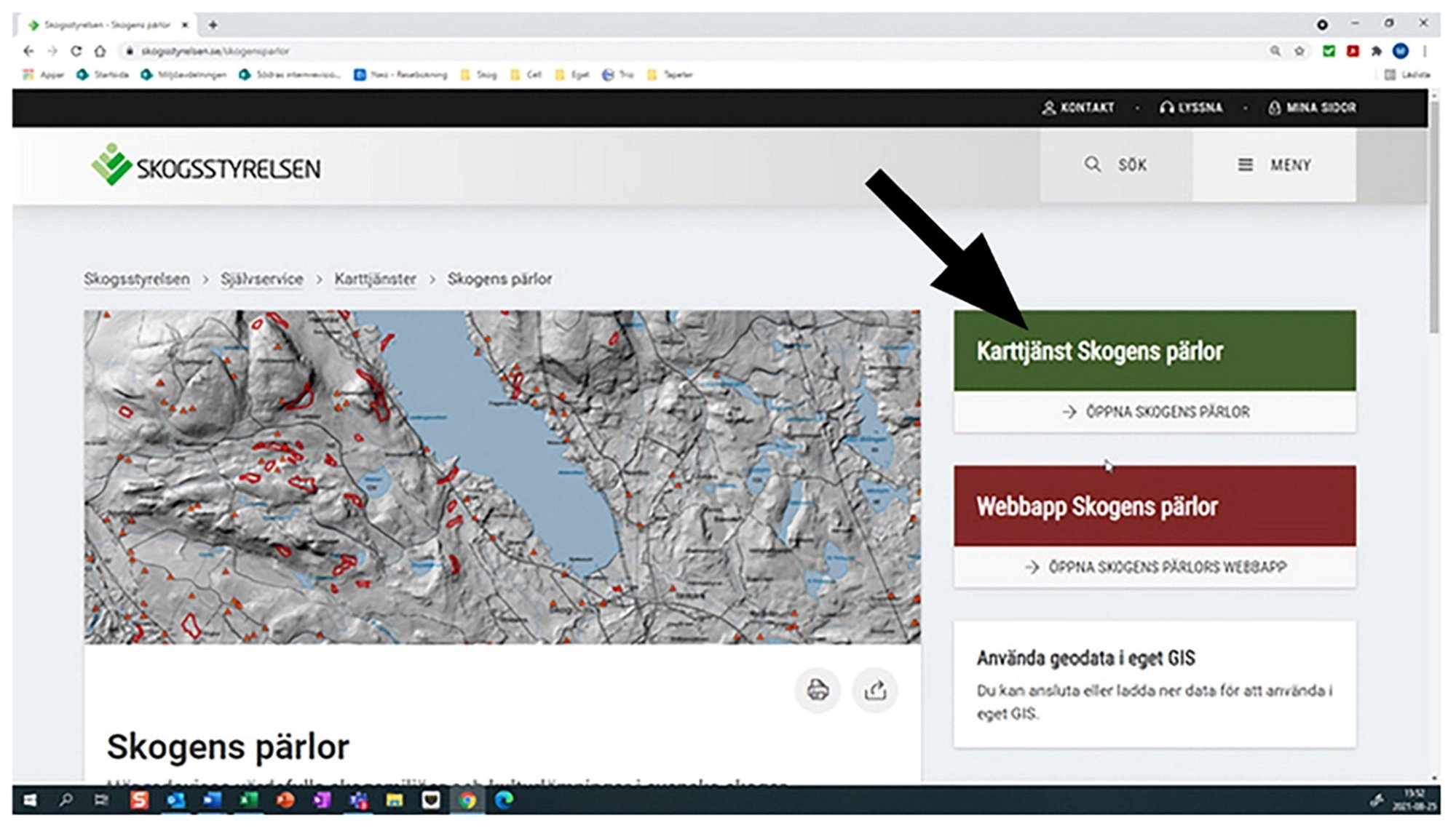
Task: Open Microsoft Teams from the taskbar
Action: (x=357, y=800)
